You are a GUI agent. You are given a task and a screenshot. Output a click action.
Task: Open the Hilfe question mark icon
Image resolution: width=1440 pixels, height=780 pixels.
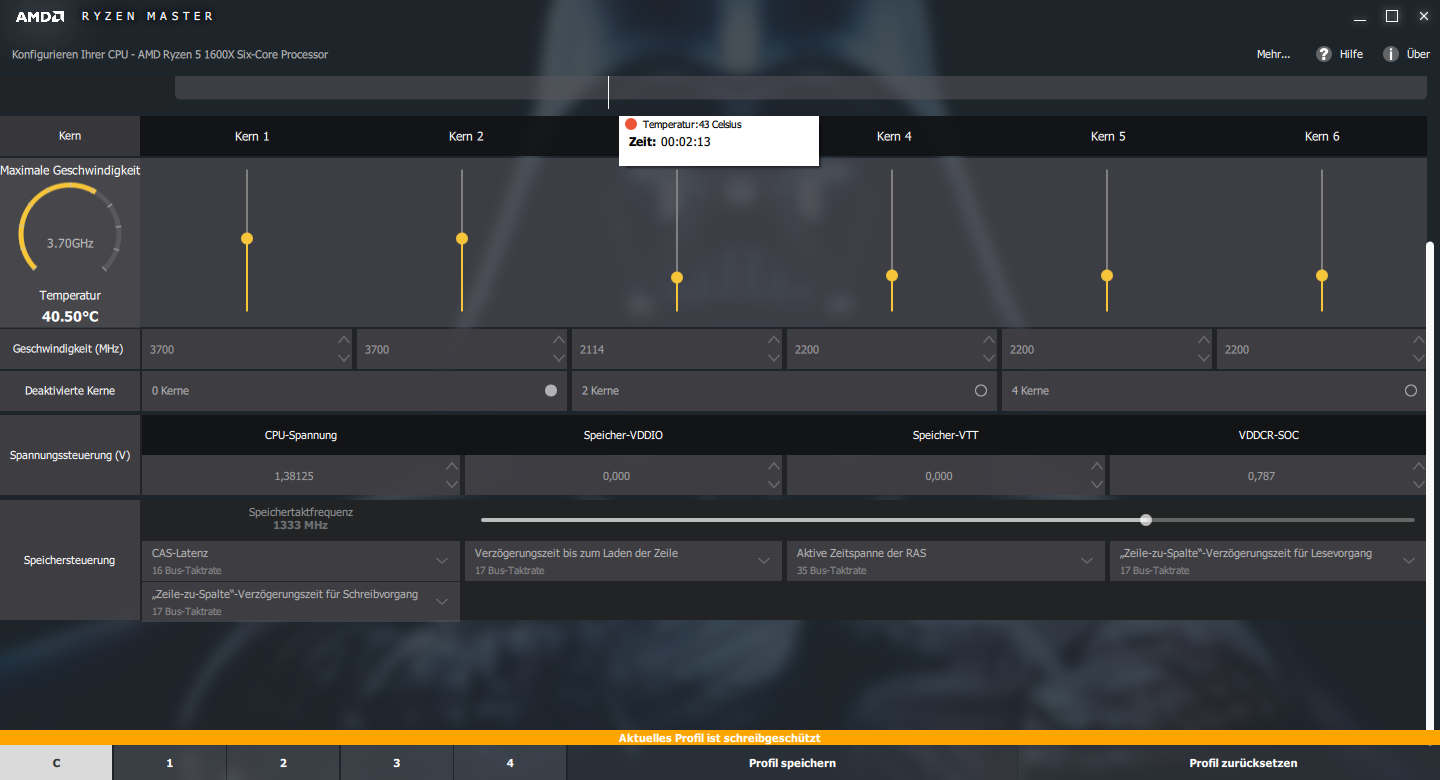1324,54
